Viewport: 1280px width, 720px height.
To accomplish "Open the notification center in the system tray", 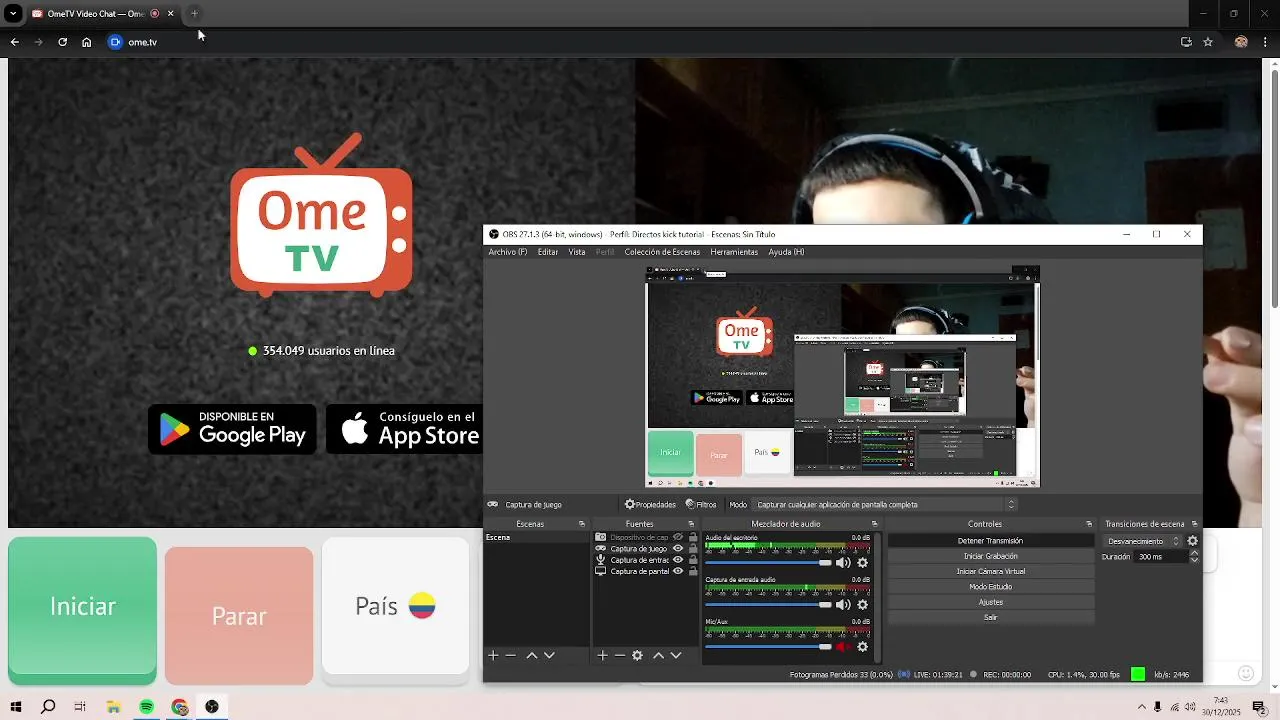I will pos(1259,707).
